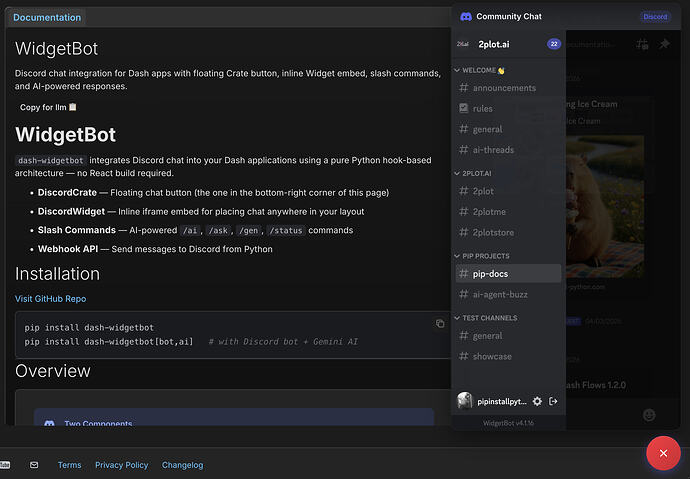
Task: Click the 2plot.ai server logo icon
Action: (x=462, y=44)
